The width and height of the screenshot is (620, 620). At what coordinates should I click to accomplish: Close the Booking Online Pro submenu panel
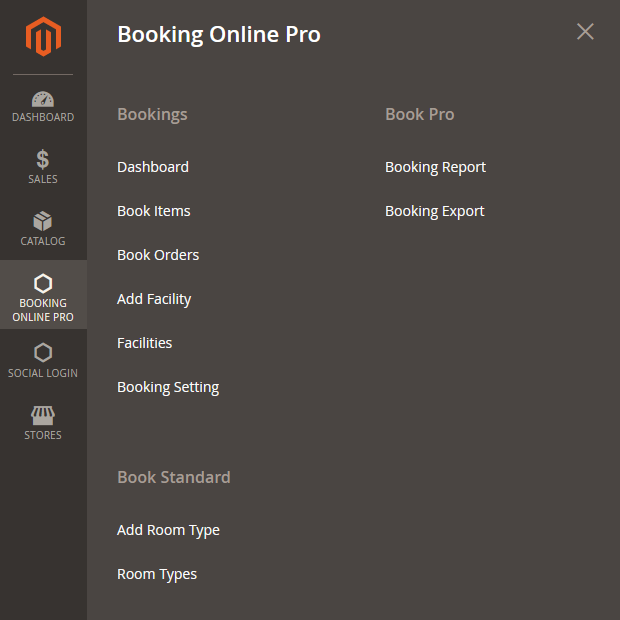tap(585, 32)
